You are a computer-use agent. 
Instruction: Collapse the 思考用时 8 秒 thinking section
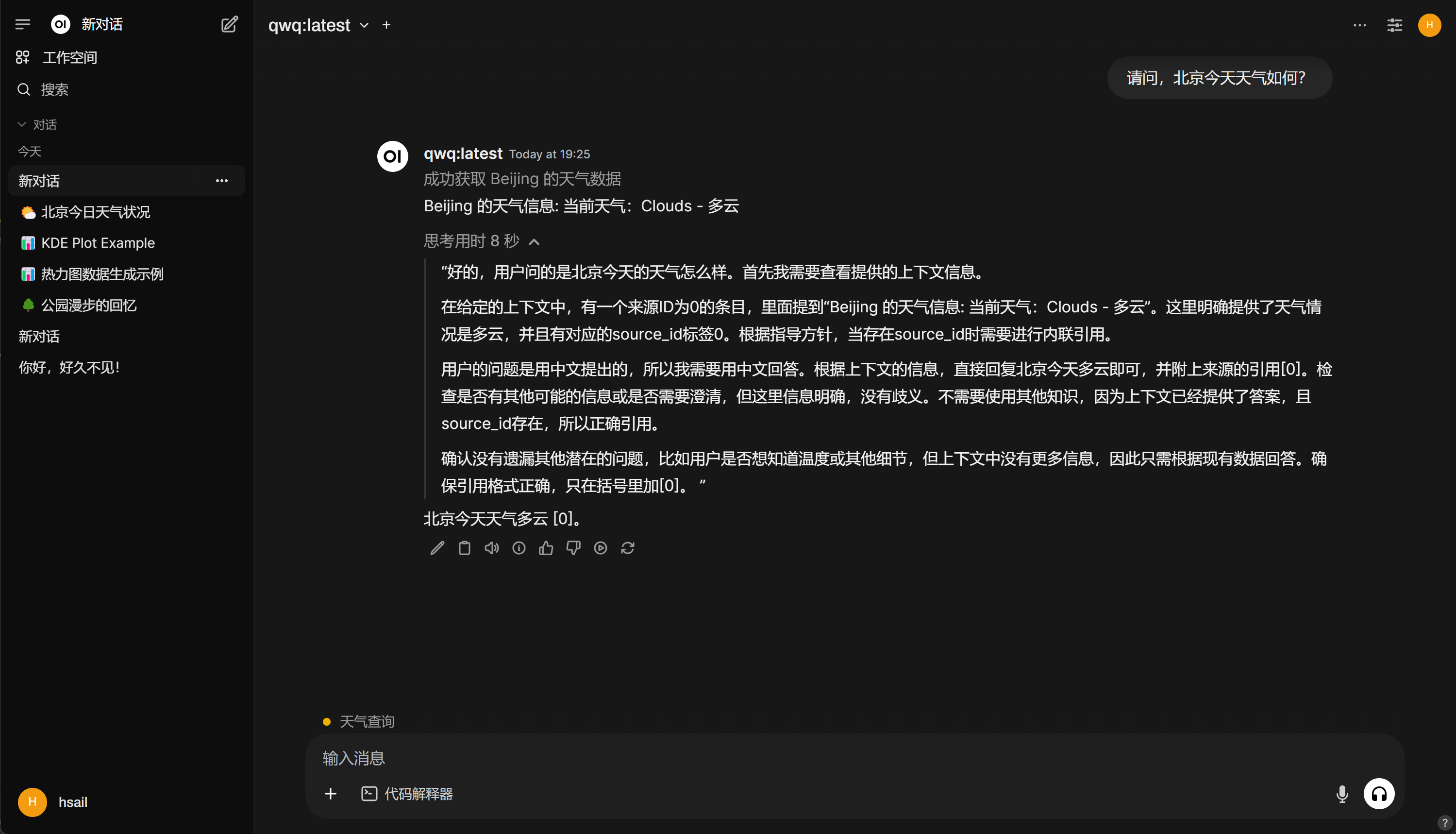coord(482,241)
